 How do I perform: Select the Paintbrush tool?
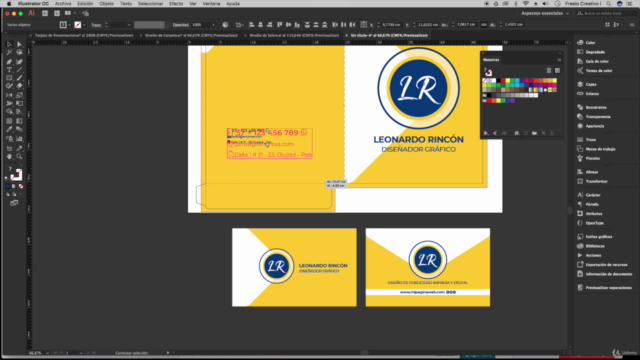(x=19, y=78)
